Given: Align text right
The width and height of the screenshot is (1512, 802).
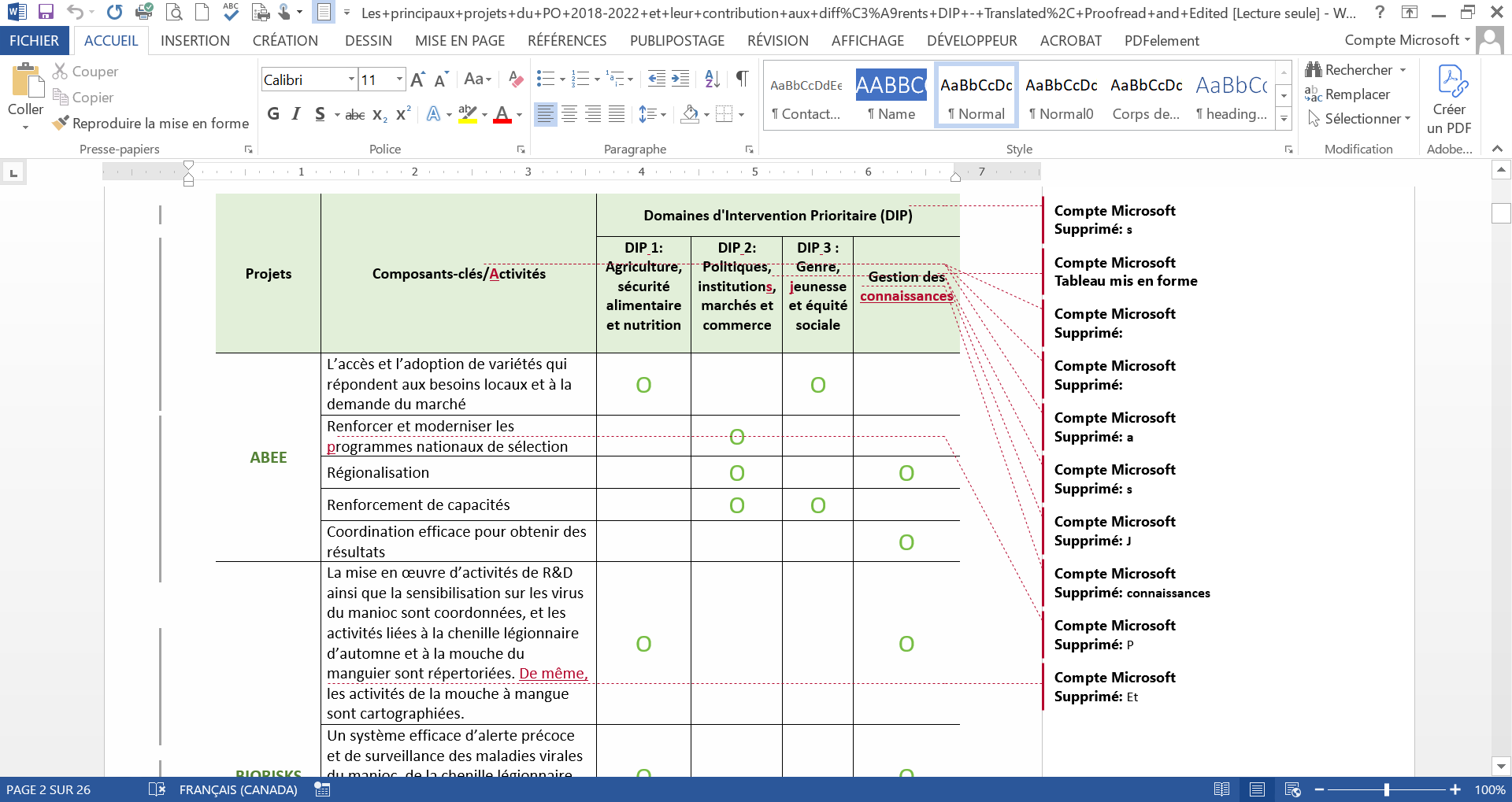Looking at the screenshot, I should point(593,114).
